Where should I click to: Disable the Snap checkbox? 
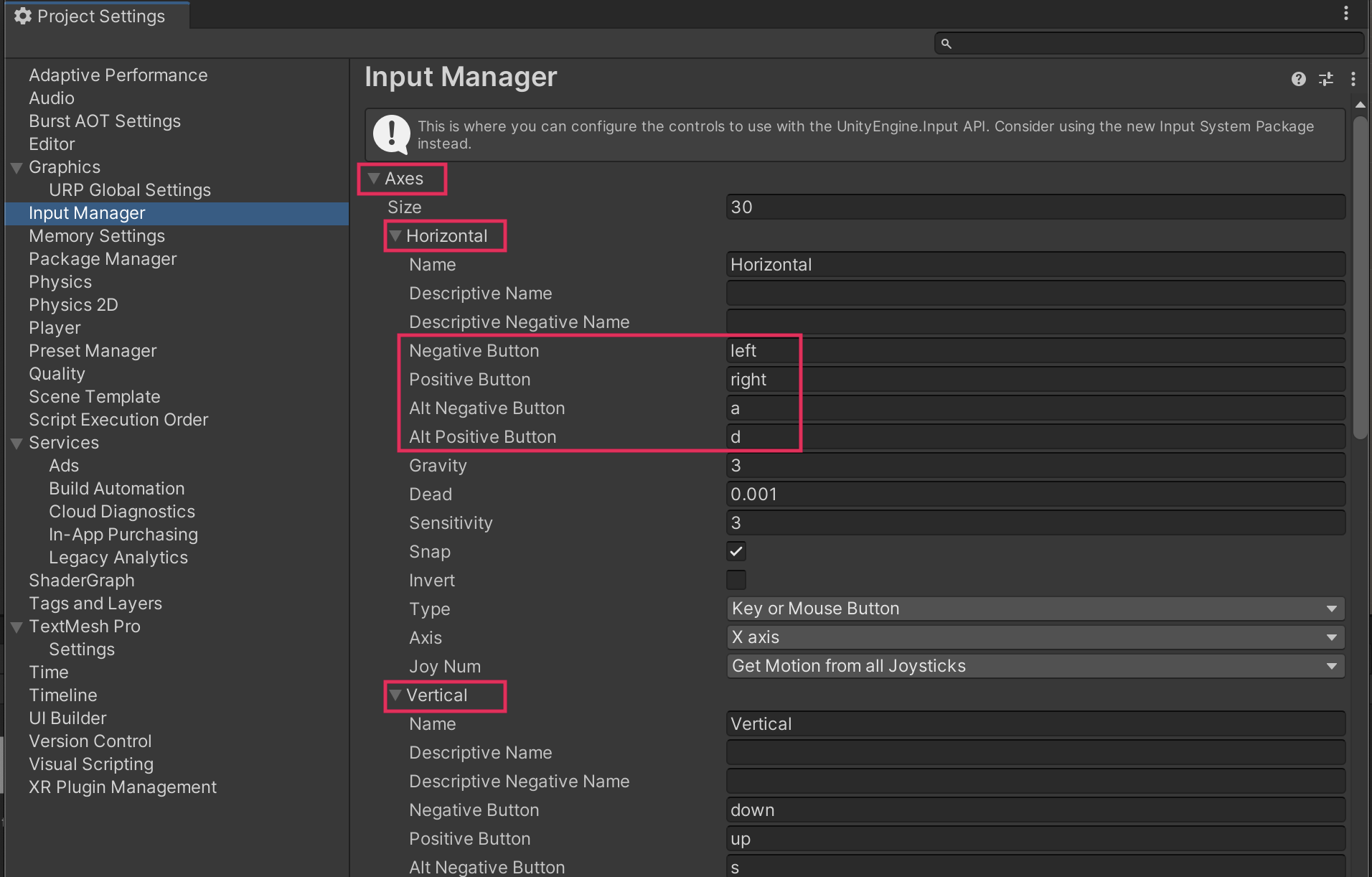click(x=736, y=551)
